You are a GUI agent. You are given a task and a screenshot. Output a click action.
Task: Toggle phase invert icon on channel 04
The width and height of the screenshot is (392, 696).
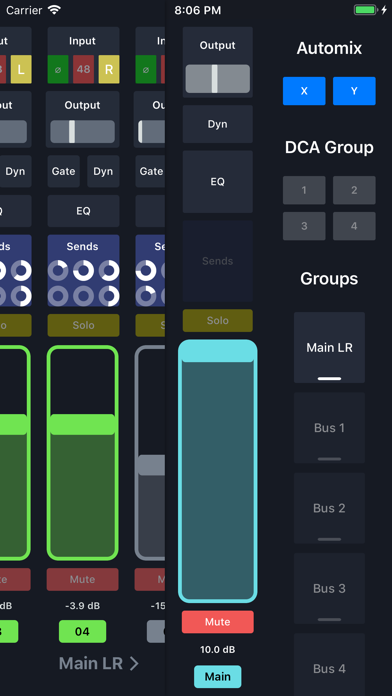pos(58,69)
